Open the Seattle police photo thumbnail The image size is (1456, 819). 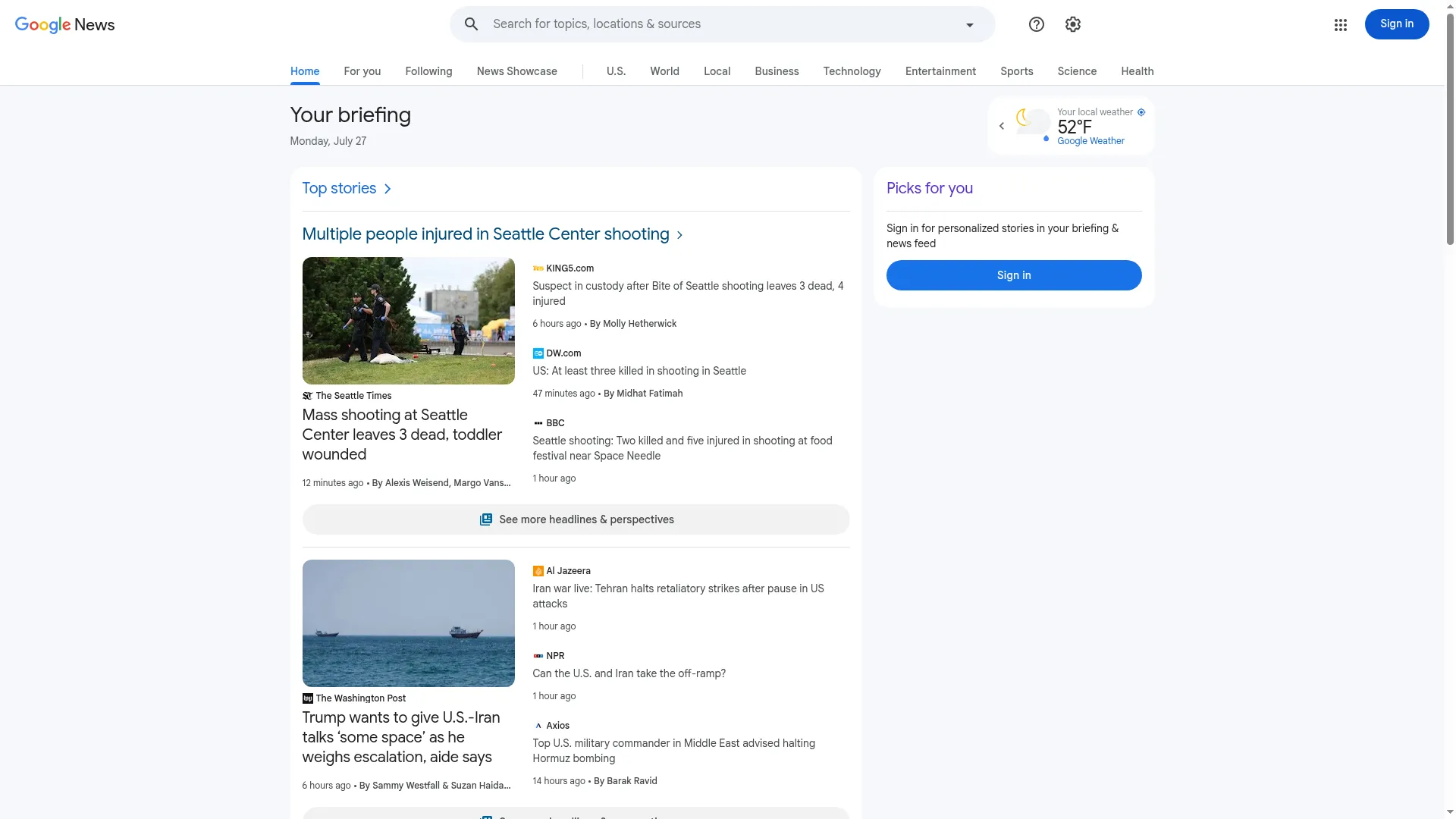pos(408,321)
